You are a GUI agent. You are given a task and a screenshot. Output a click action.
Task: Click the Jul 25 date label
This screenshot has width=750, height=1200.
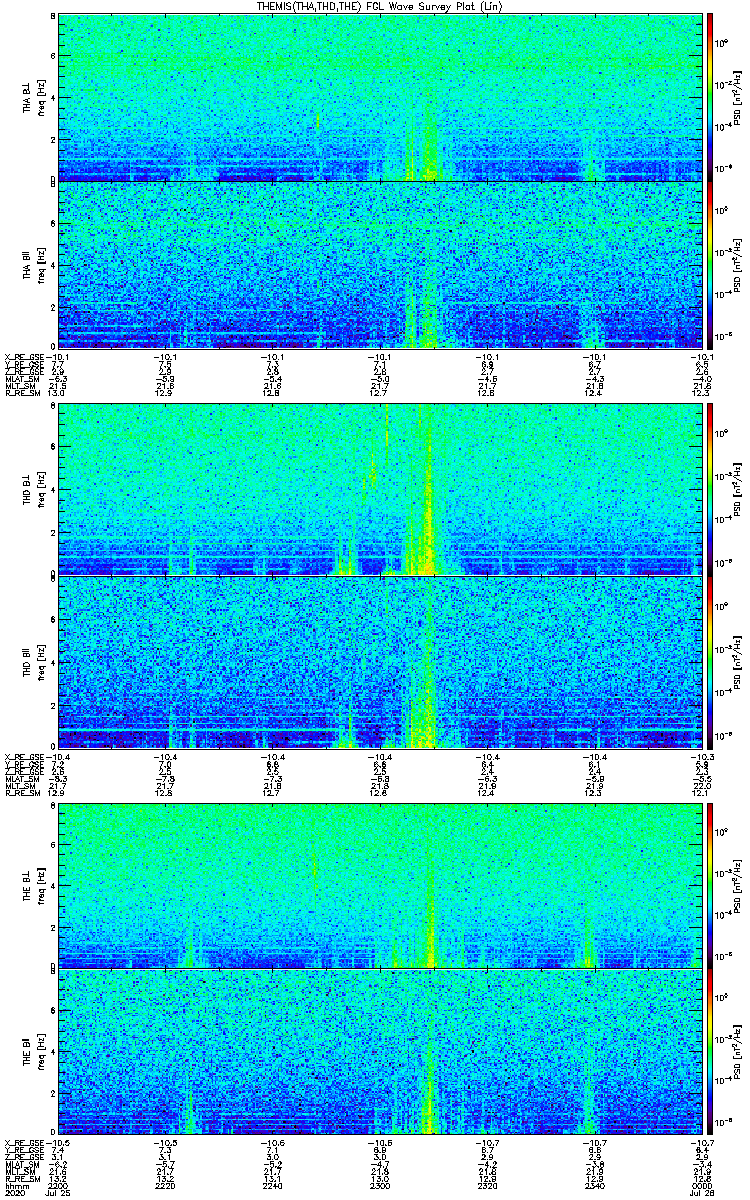[58, 1193]
